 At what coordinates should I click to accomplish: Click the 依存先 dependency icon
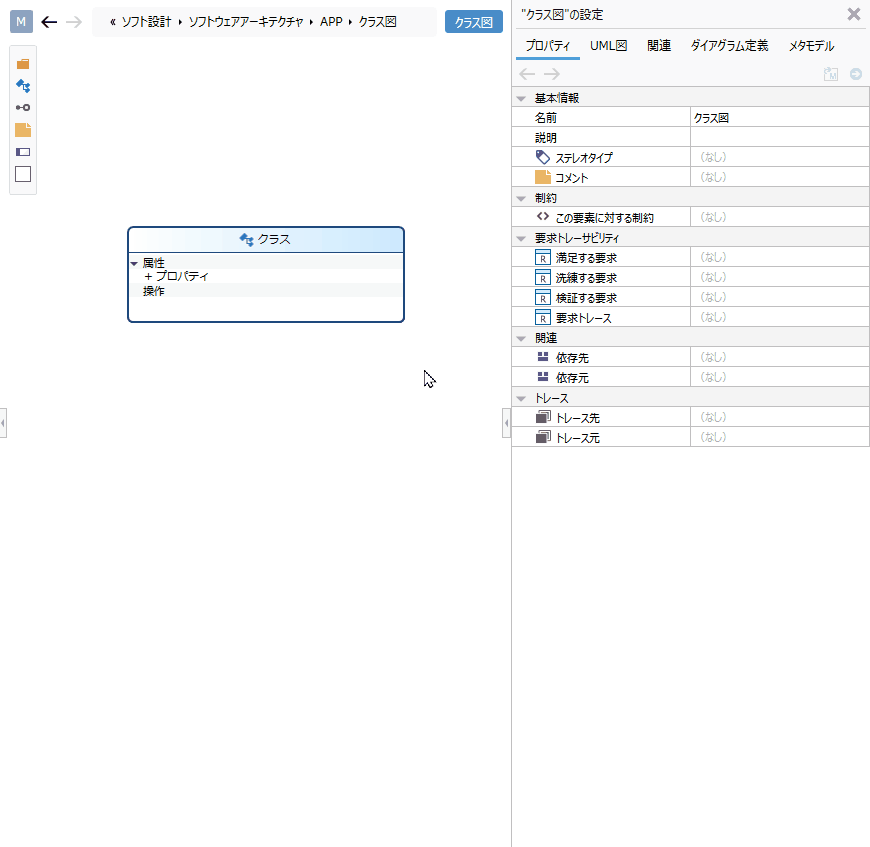click(543, 357)
